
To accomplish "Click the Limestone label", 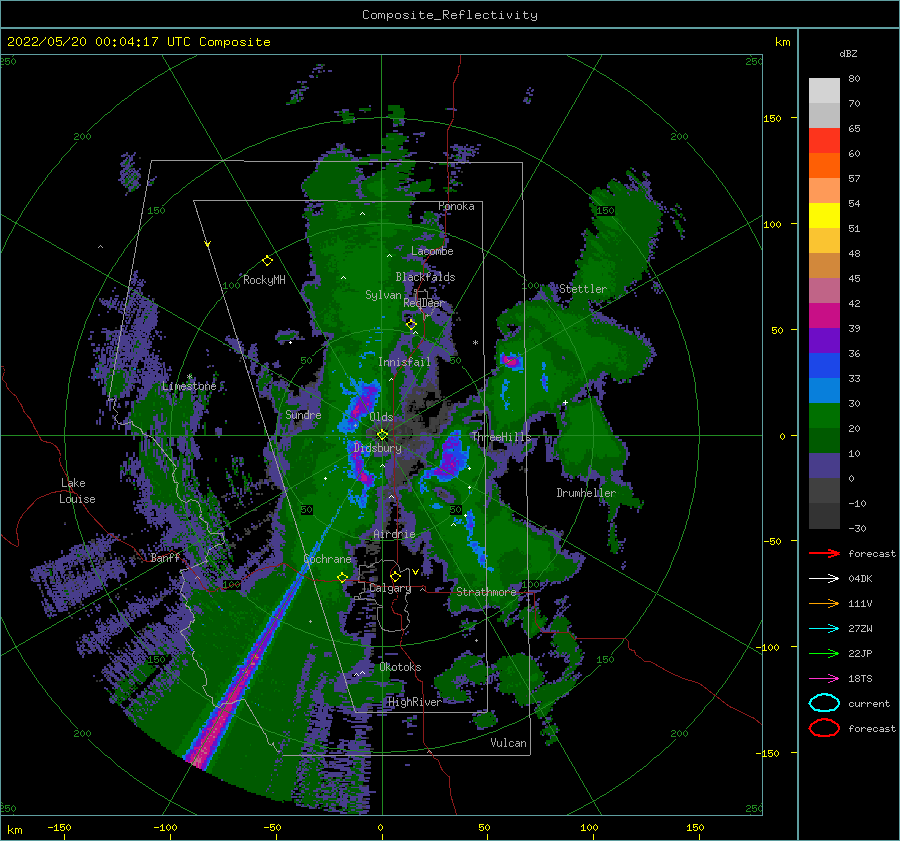I will [x=189, y=386].
